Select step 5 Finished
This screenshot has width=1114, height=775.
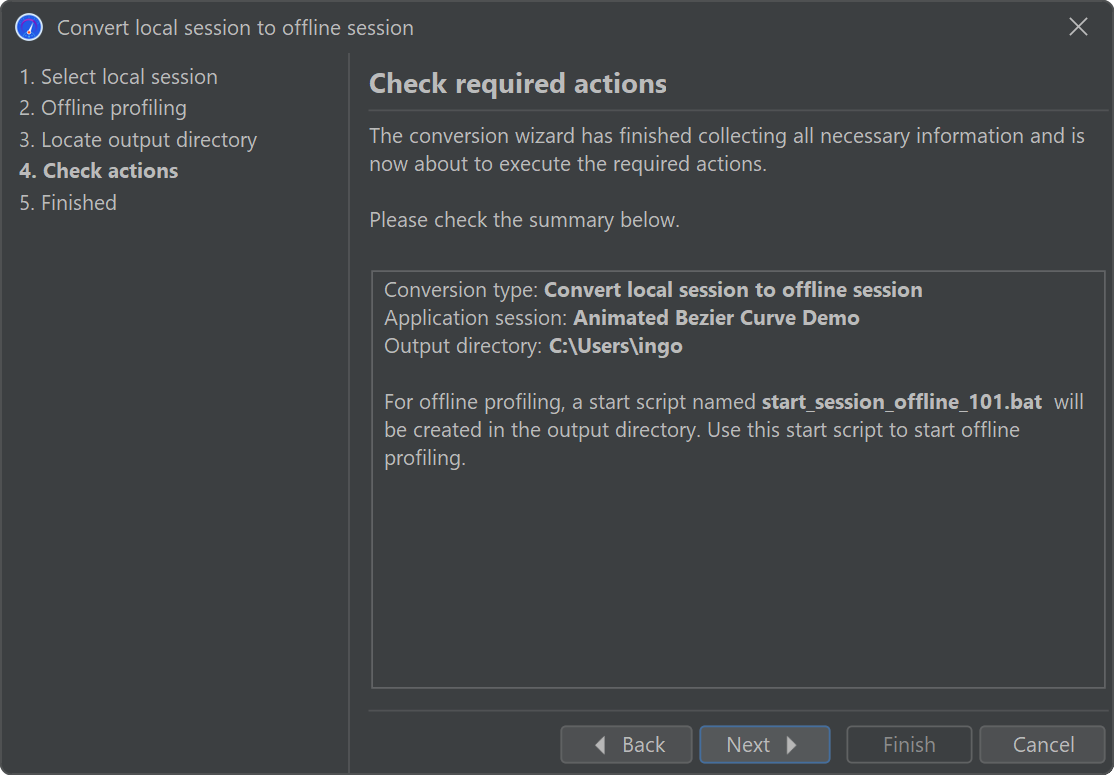tap(68, 203)
